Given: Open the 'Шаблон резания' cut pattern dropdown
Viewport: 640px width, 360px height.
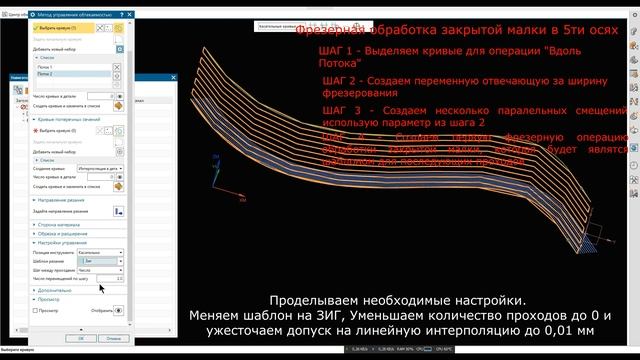Looking at the screenshot, I should click(100, 261).
